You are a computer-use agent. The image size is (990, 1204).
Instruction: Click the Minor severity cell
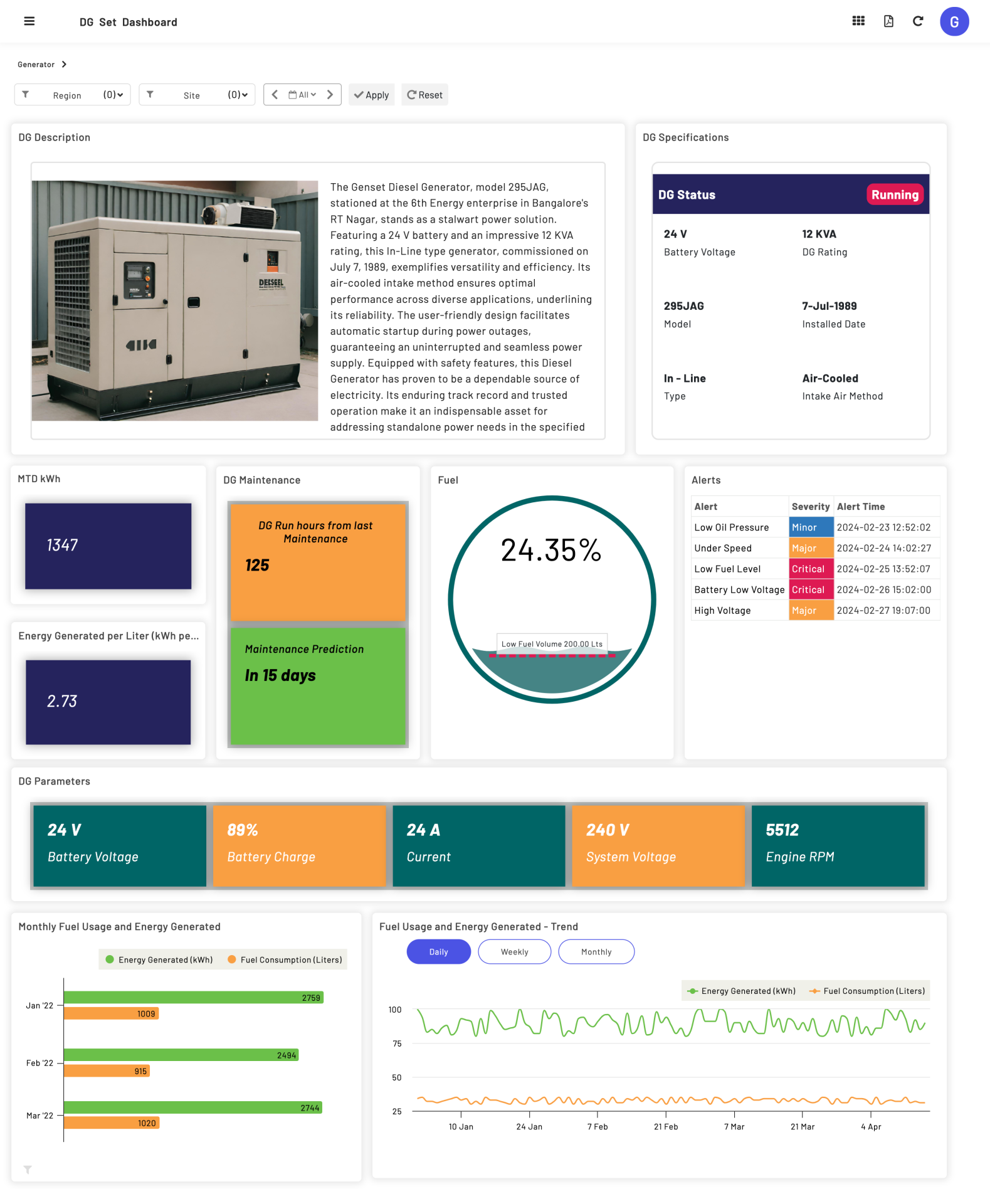pos(811,527)
